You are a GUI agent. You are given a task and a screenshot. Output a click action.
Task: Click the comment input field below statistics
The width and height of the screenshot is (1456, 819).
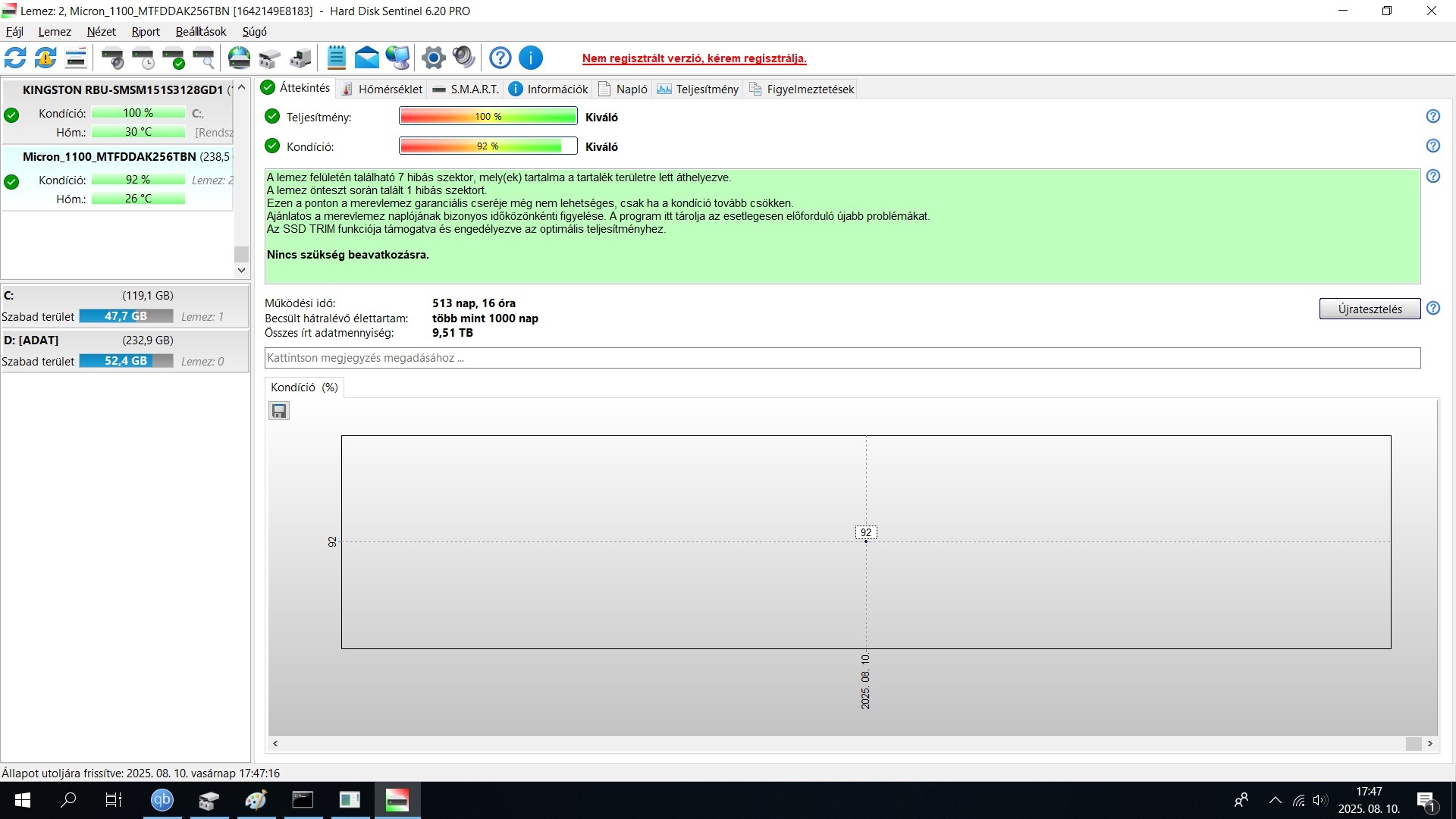(x=842, y=358)
